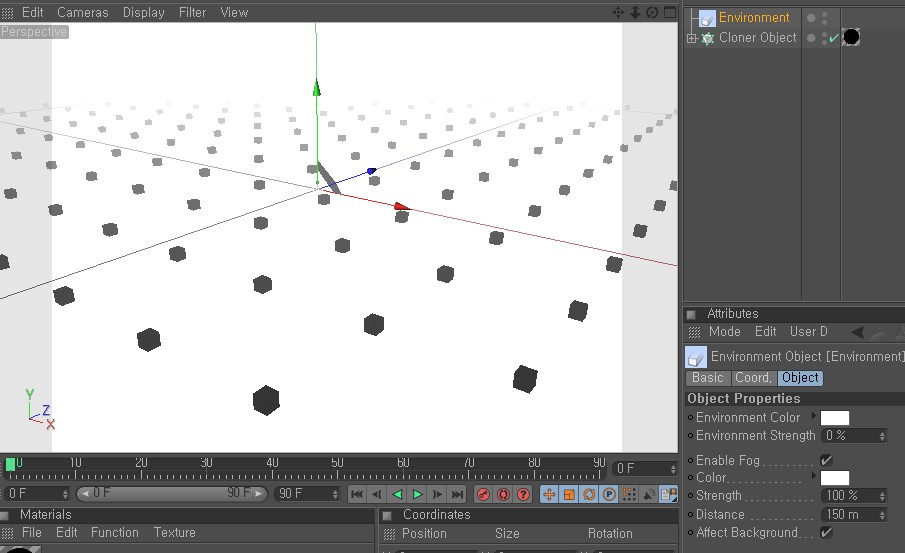Viewport: 905px width, 553px height.
Task: Open the viewport Filter menu
Action: click(192, 12)
